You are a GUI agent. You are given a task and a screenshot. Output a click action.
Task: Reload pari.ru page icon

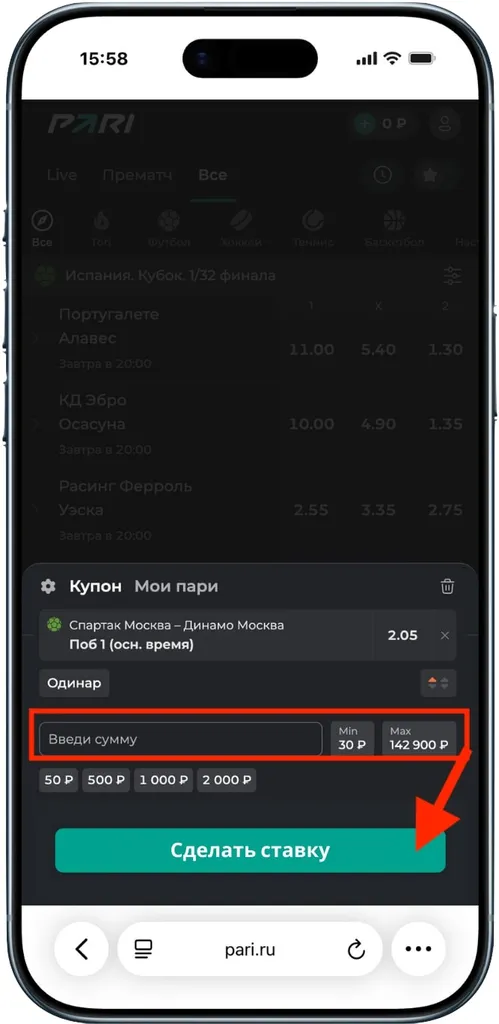(x=356, y=950)
